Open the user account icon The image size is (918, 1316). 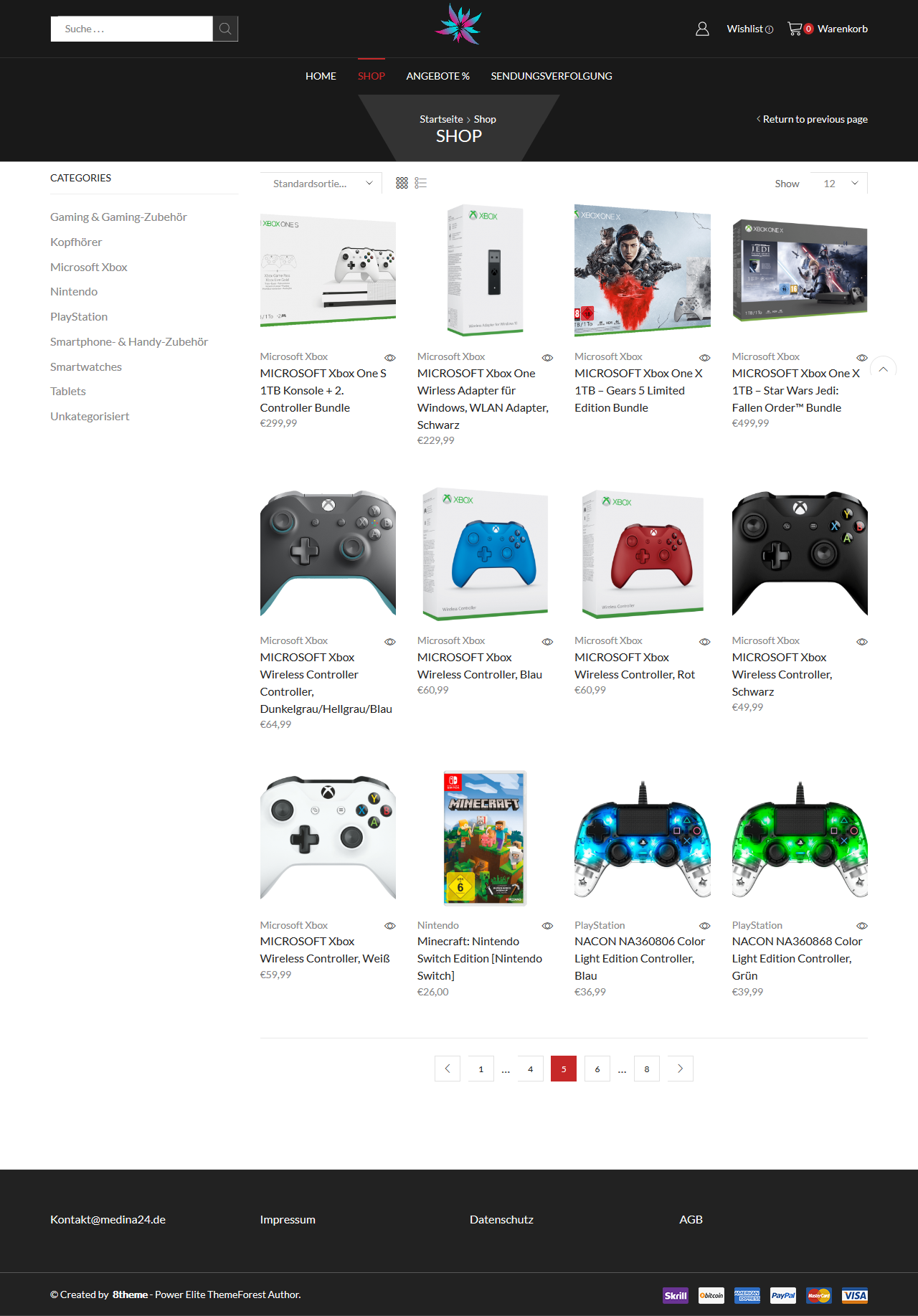702,29
